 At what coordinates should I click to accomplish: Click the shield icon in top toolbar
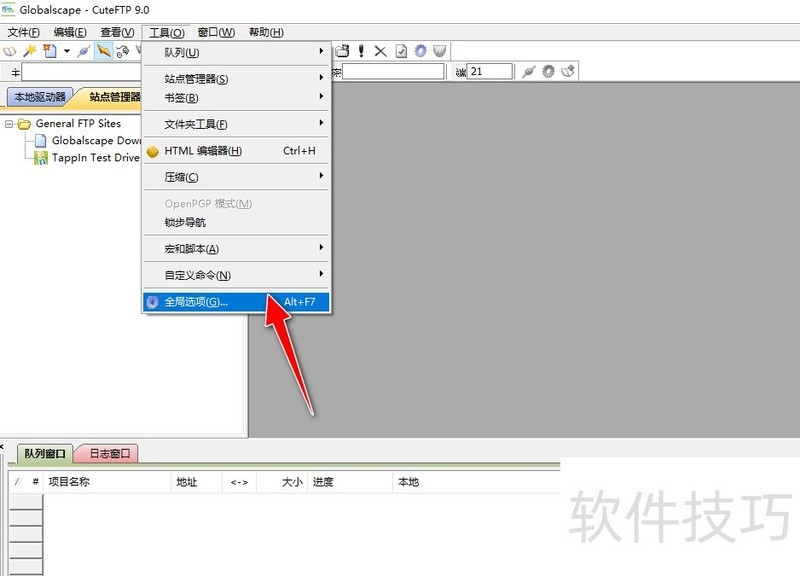click(x=440, y=51)
